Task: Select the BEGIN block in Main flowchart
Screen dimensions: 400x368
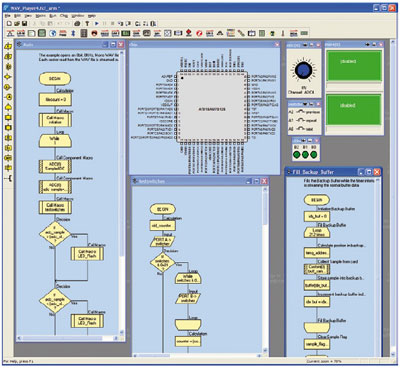Action: coord(55,79)
